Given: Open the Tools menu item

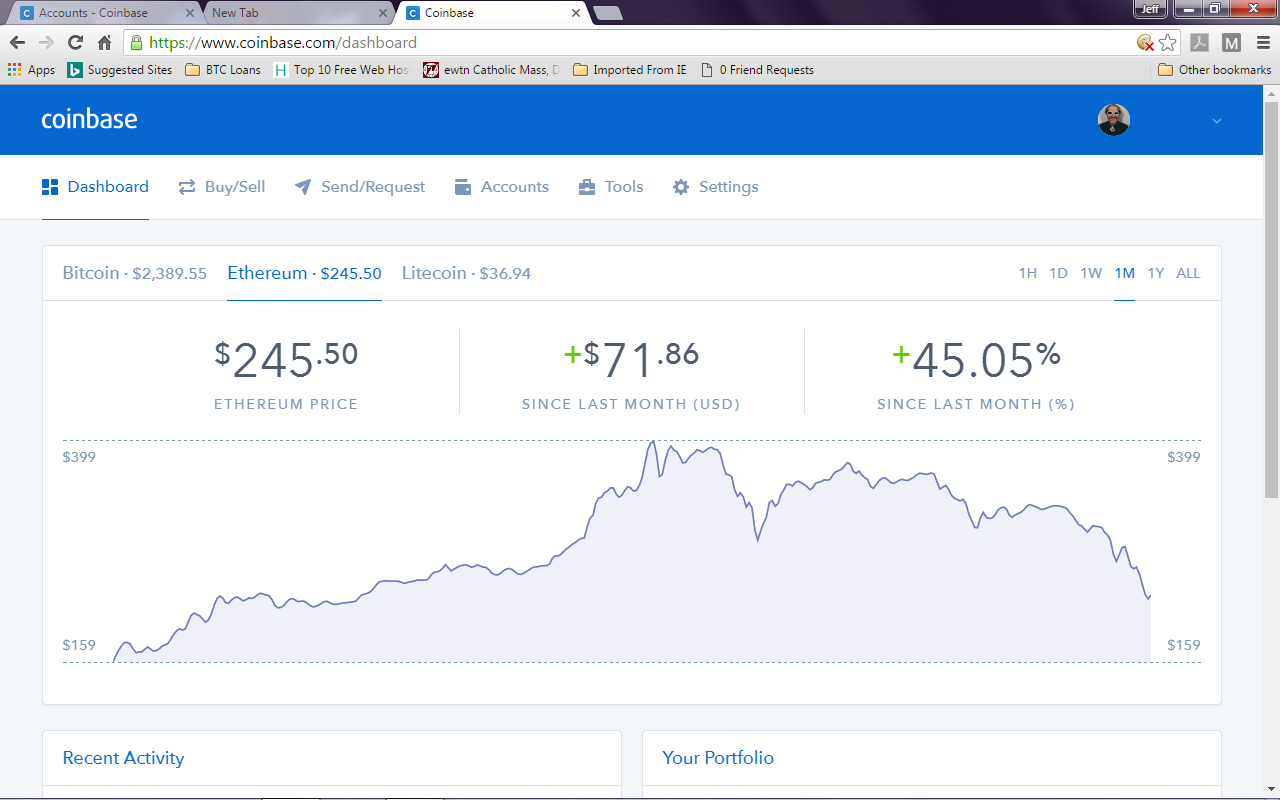Looking at the screenshot, I should point(611,187).
